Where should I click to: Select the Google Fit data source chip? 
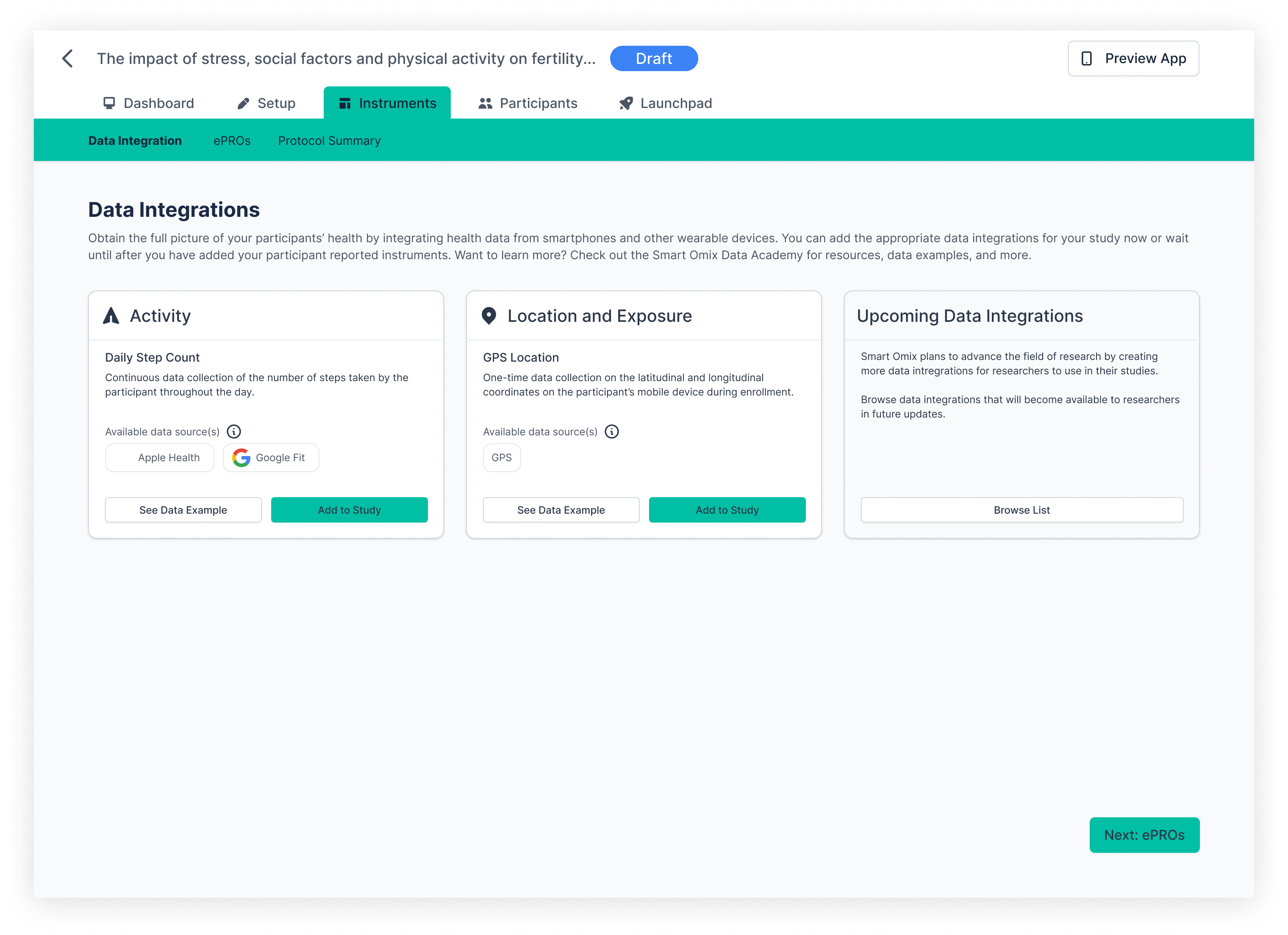tap(271, 458)
